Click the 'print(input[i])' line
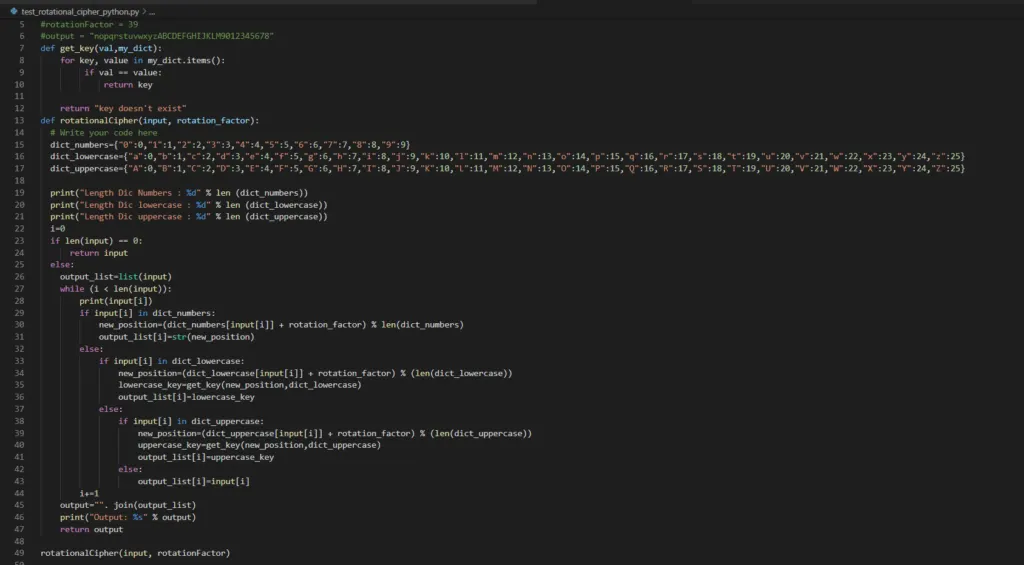1024x565 pixels. [x=116, y=301]
